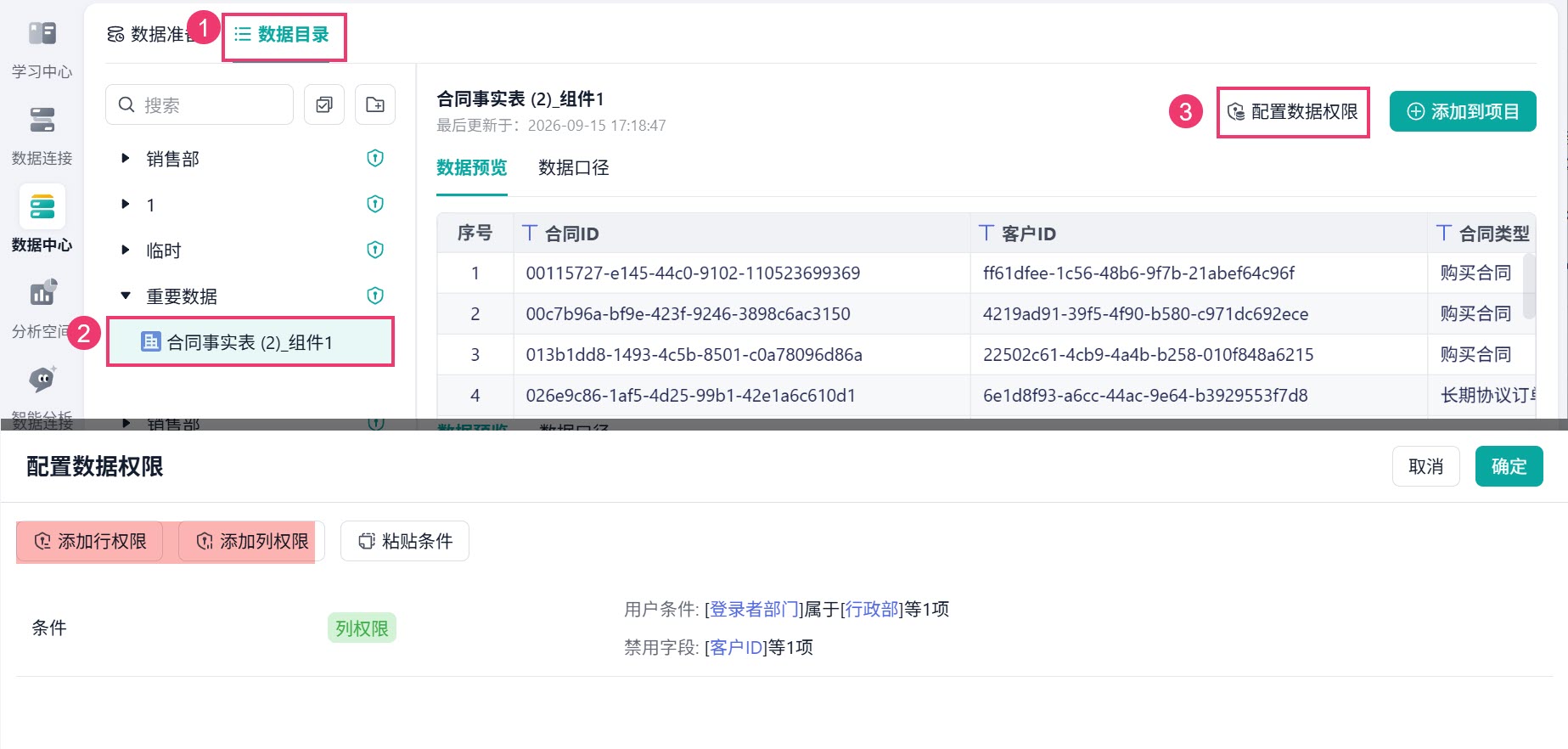Collapse the 重要数据 folder

tap(126, 296)
